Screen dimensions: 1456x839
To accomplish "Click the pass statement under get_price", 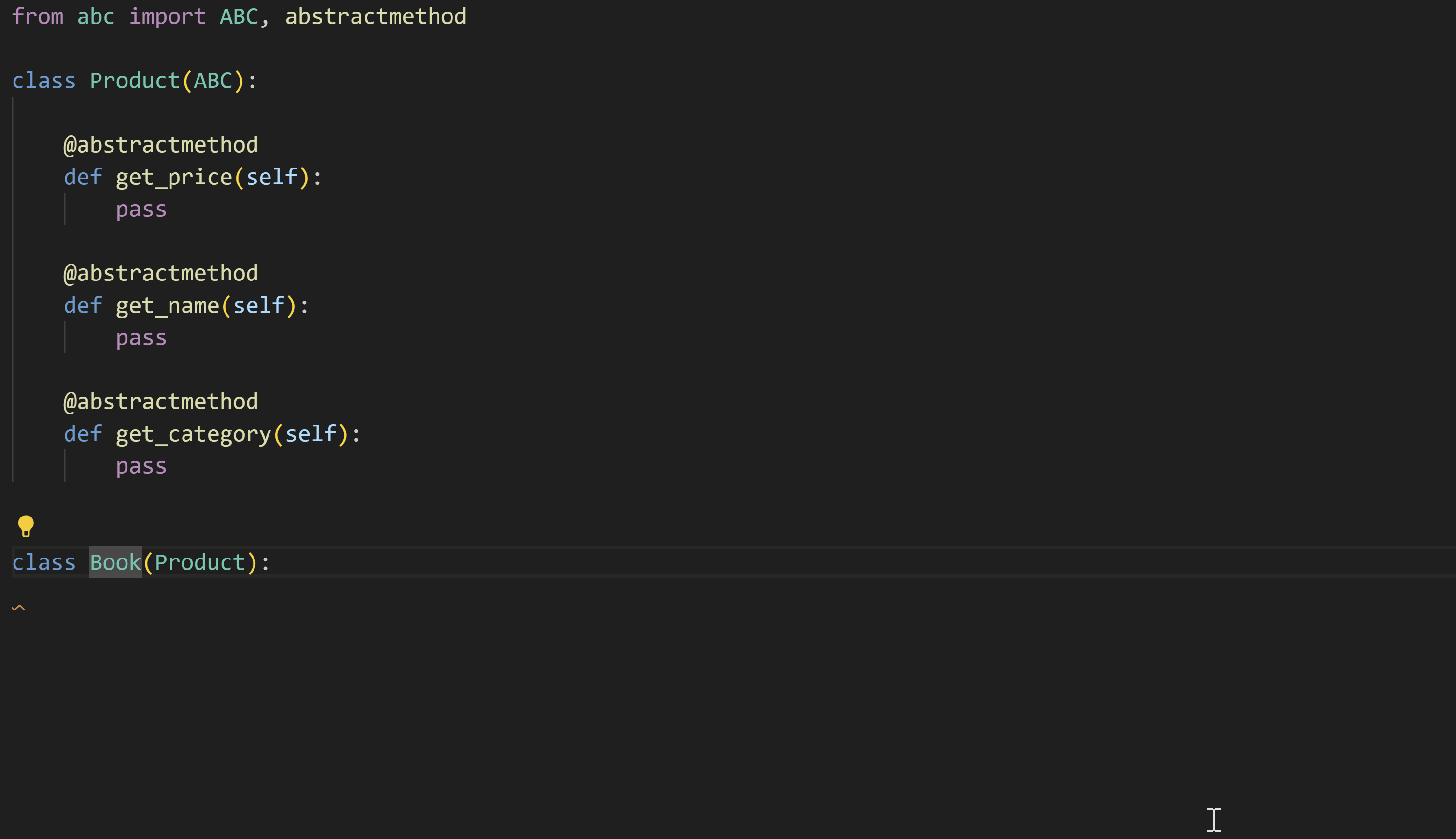I will tap(141, 209).
